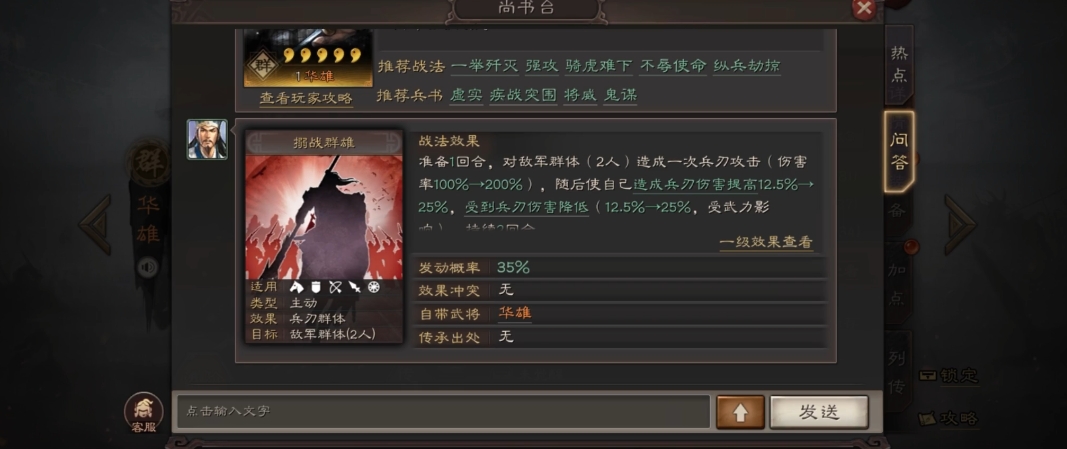Screen dimensions: 1067x449
Task: Close the 尚书台 window
Action: [x=864, y=8]
